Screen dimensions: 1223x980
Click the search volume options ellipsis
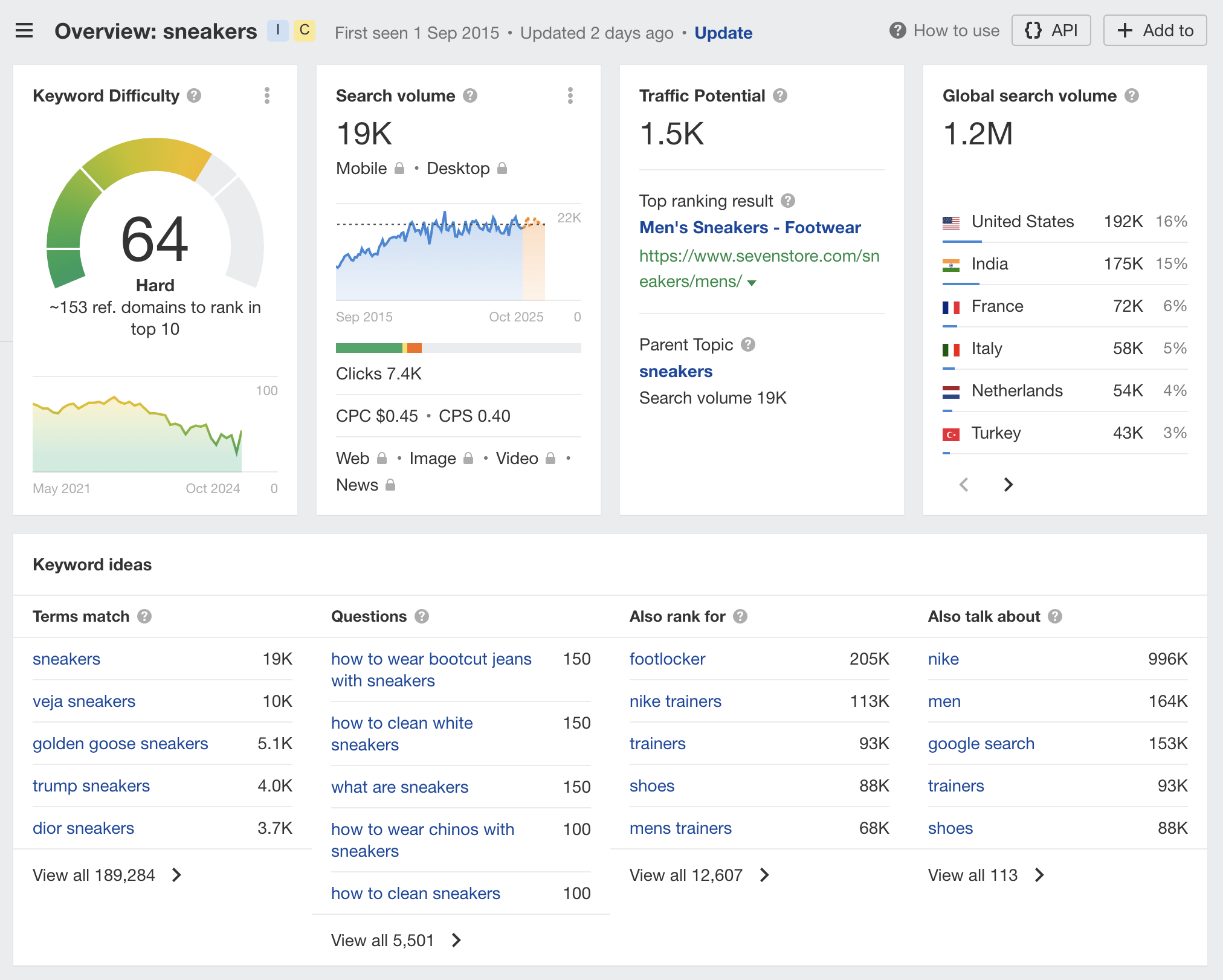[x=570, y=96]
